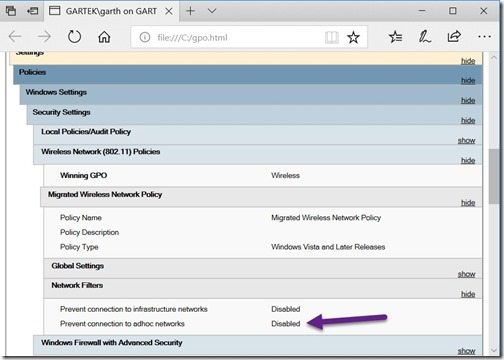Screen dimensions: 504x360
Task: Close the browser window
Action: pyautogui.click(x=484, y=11)
